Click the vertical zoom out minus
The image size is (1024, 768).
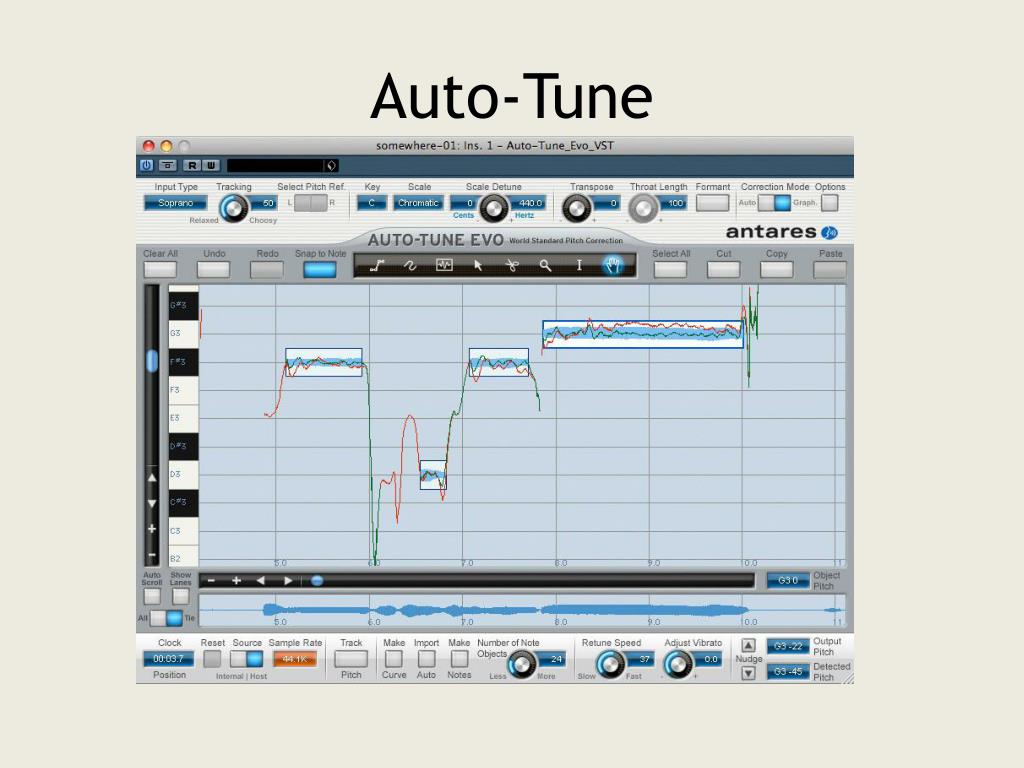(152, 555)
